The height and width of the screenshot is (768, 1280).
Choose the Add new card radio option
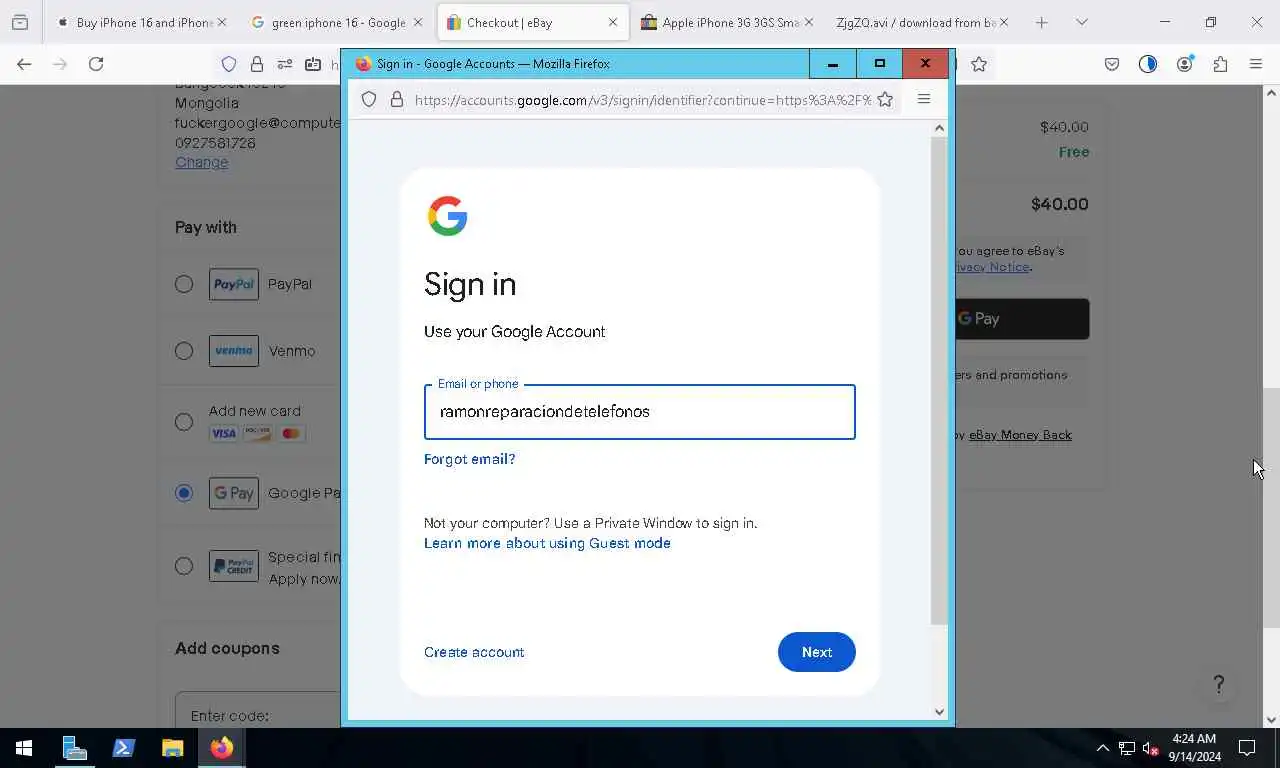pyautogui.click(x=184, y=422)
